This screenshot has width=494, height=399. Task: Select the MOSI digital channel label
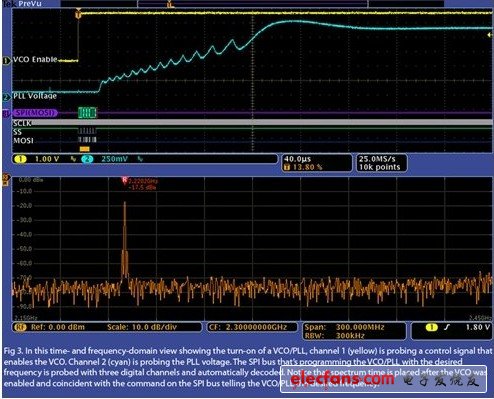[x=23, y=141]
